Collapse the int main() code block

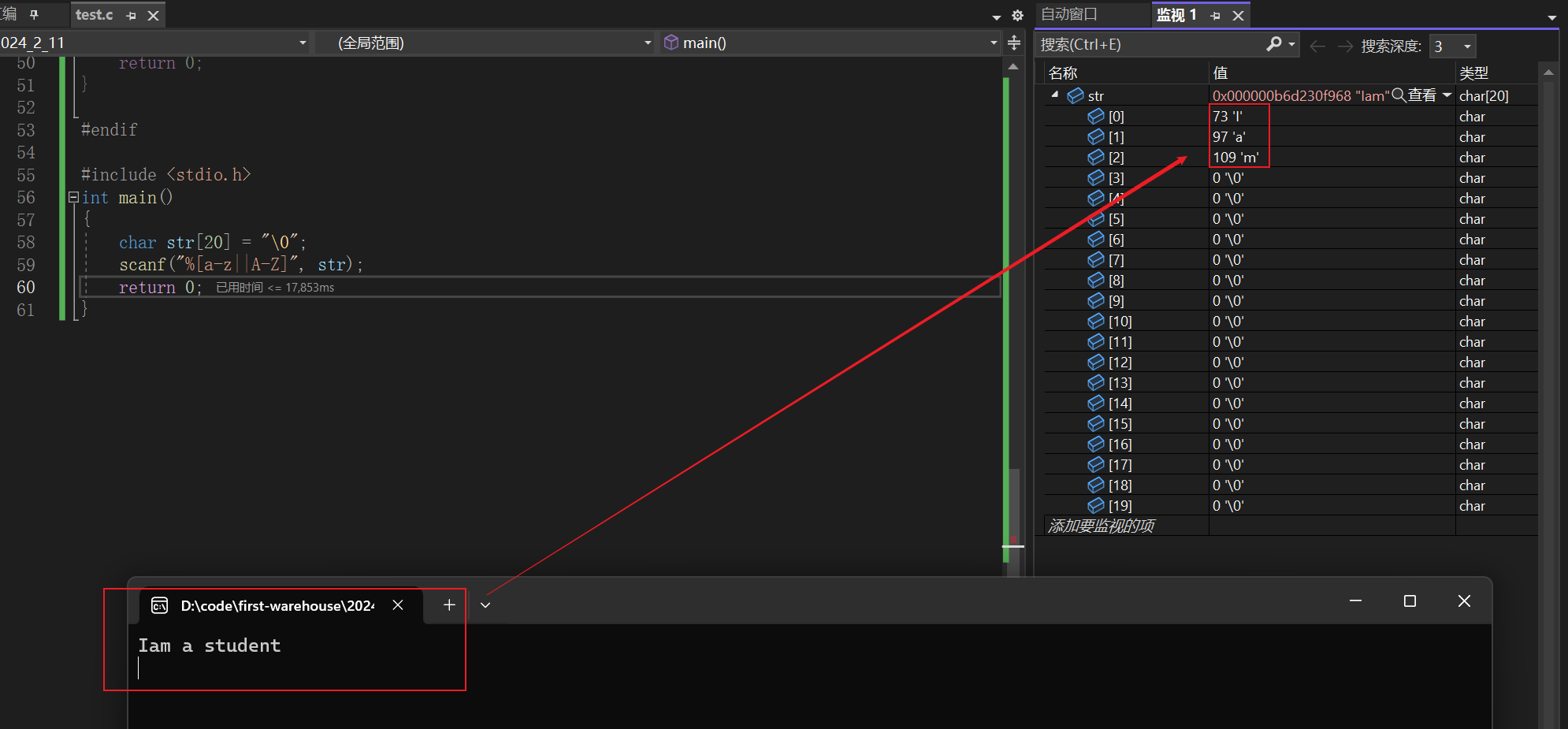click(73, 197)
